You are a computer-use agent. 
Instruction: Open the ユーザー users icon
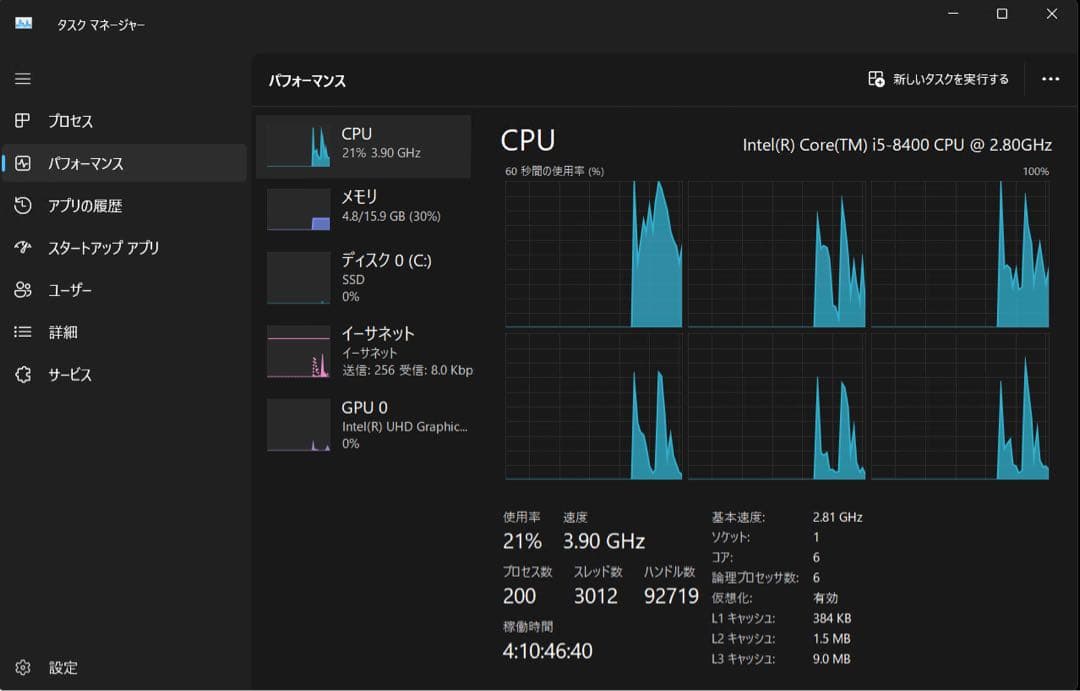coord(23,290)
